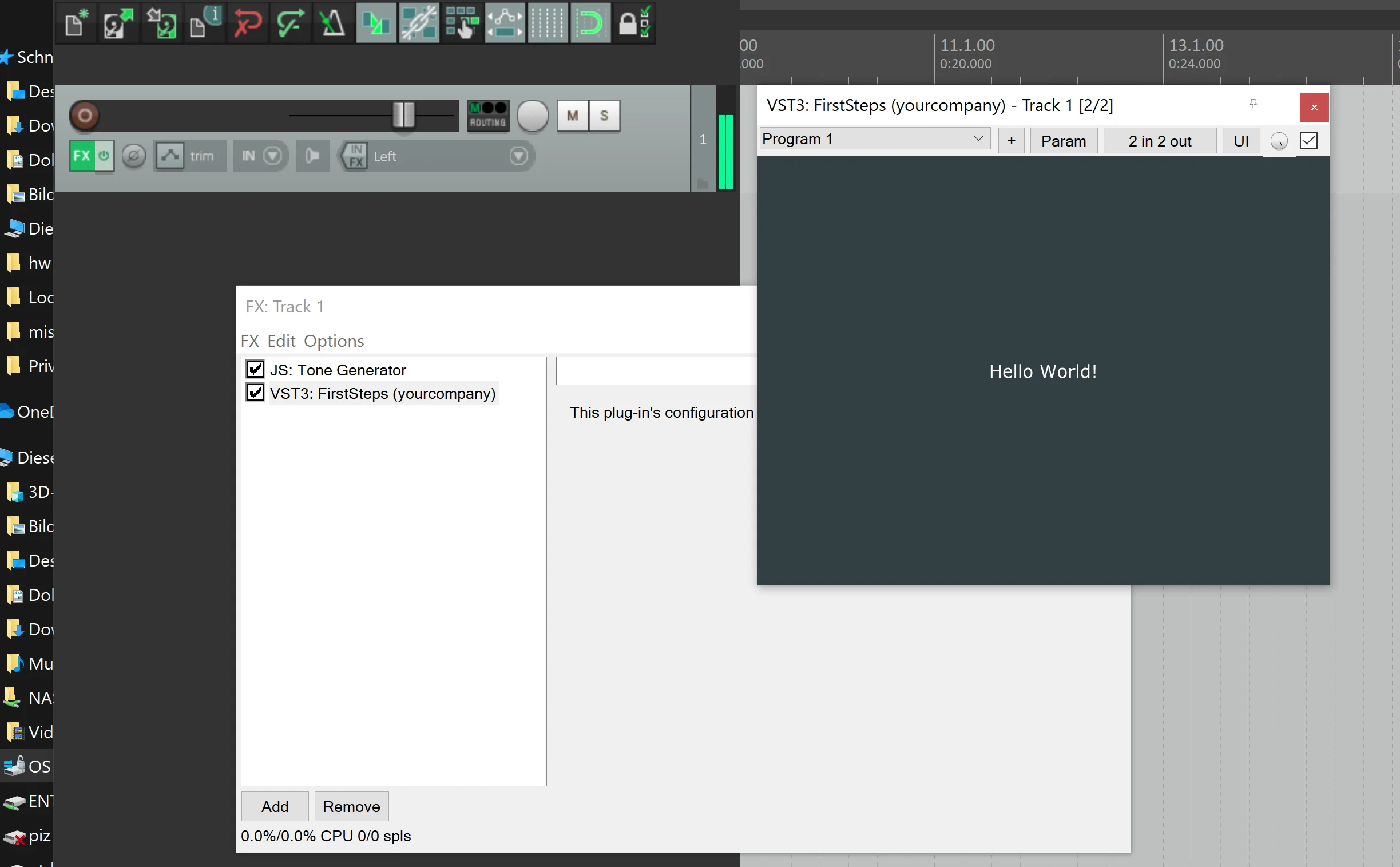Open the track Routing button
This screenshot has height=867, width=1400.
click(x=488, y=116)
